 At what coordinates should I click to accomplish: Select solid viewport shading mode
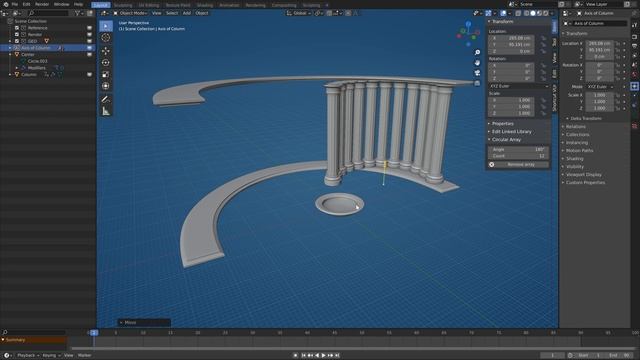[533, 13]
